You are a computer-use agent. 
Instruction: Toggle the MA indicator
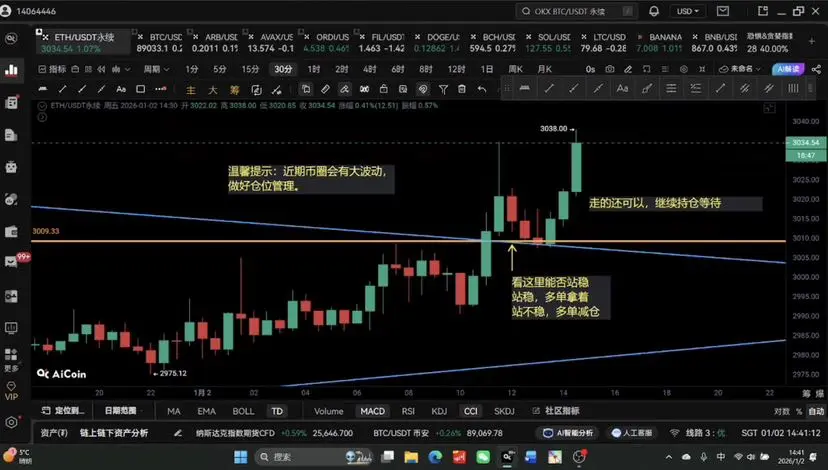point(174,411)
